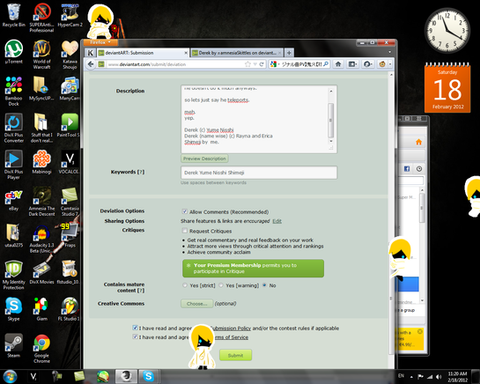Open the FL Studio desktop icon
The width and height of the screenshot is (480, 384).
[x=69, y=309]
